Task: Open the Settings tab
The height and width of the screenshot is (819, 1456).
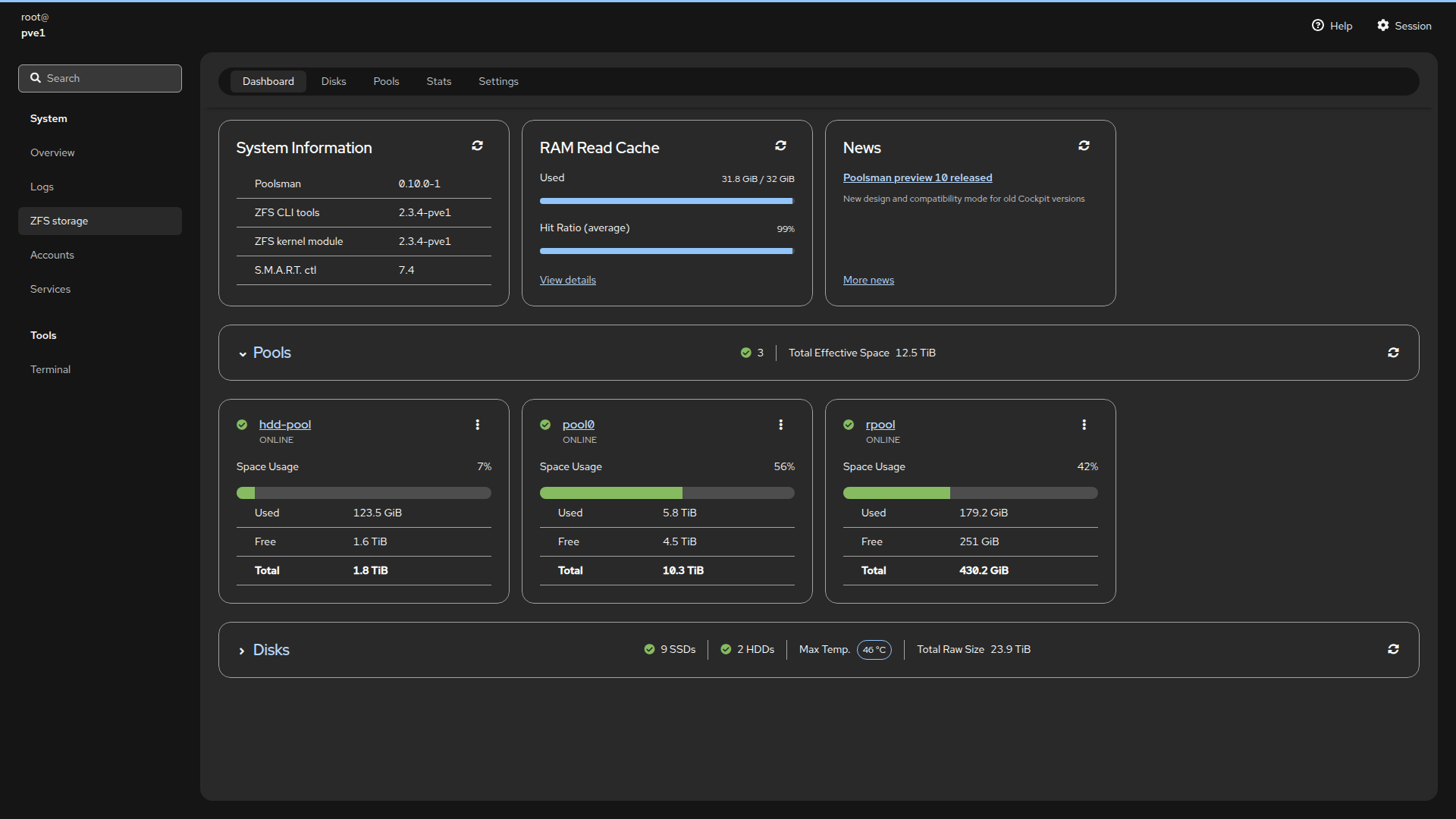Action: point(498,81)
